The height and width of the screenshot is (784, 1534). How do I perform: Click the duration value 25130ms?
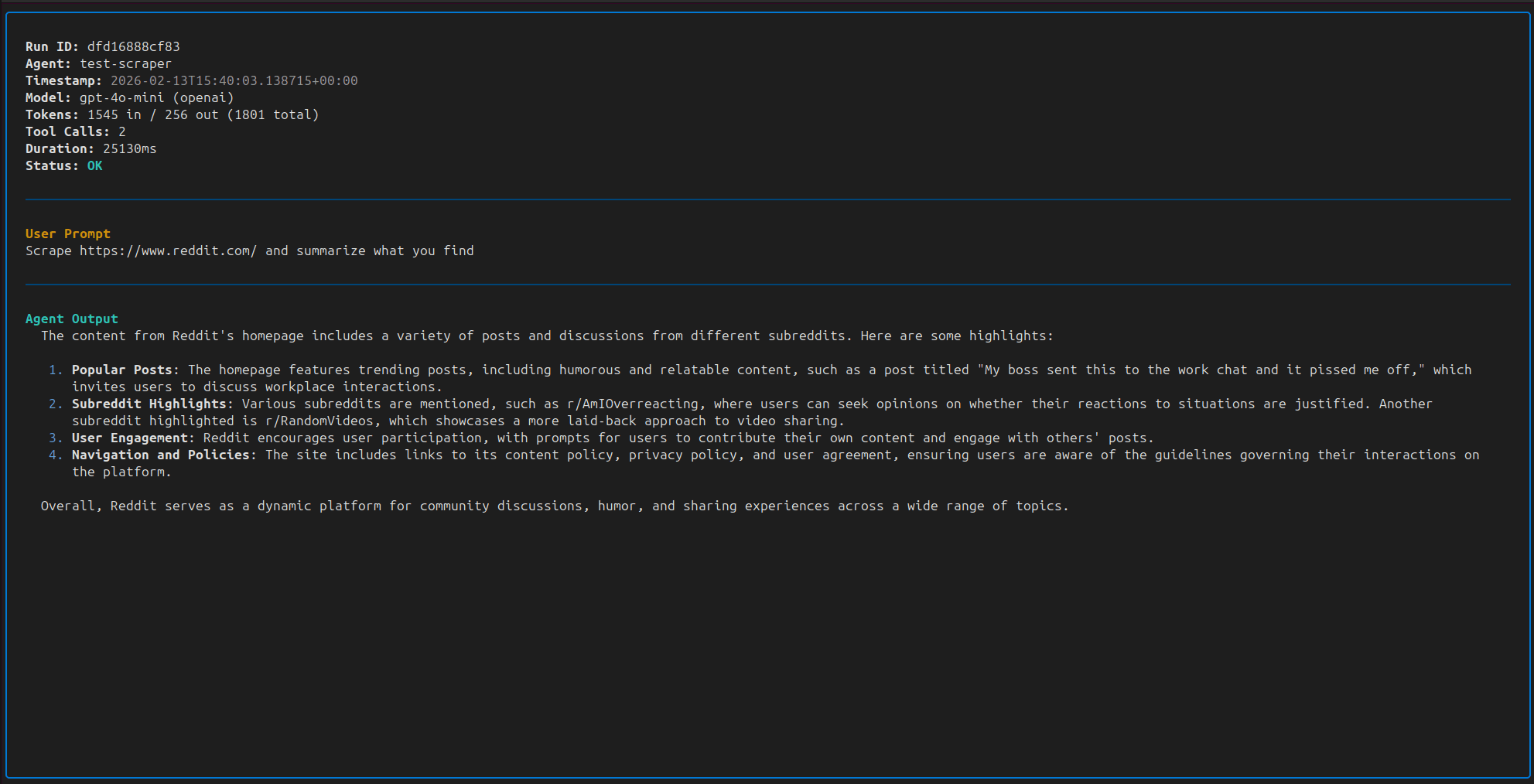click(x=129, y=148)
